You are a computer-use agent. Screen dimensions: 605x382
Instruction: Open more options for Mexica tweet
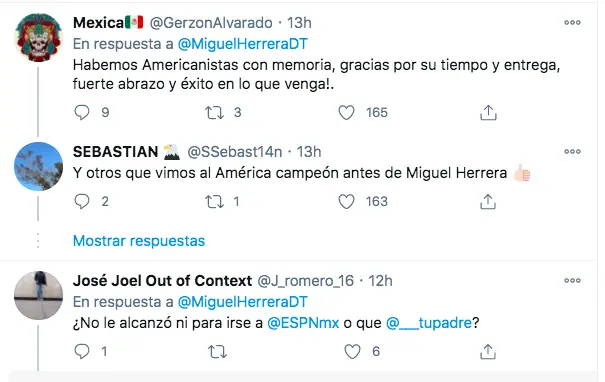(572, 22)
